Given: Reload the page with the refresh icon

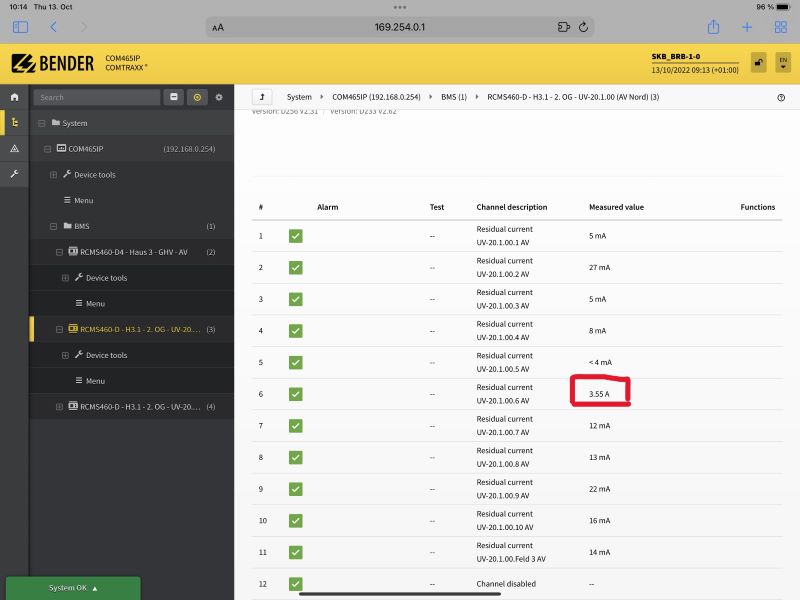Looking at the screenshot, I should tap(584, 27).
